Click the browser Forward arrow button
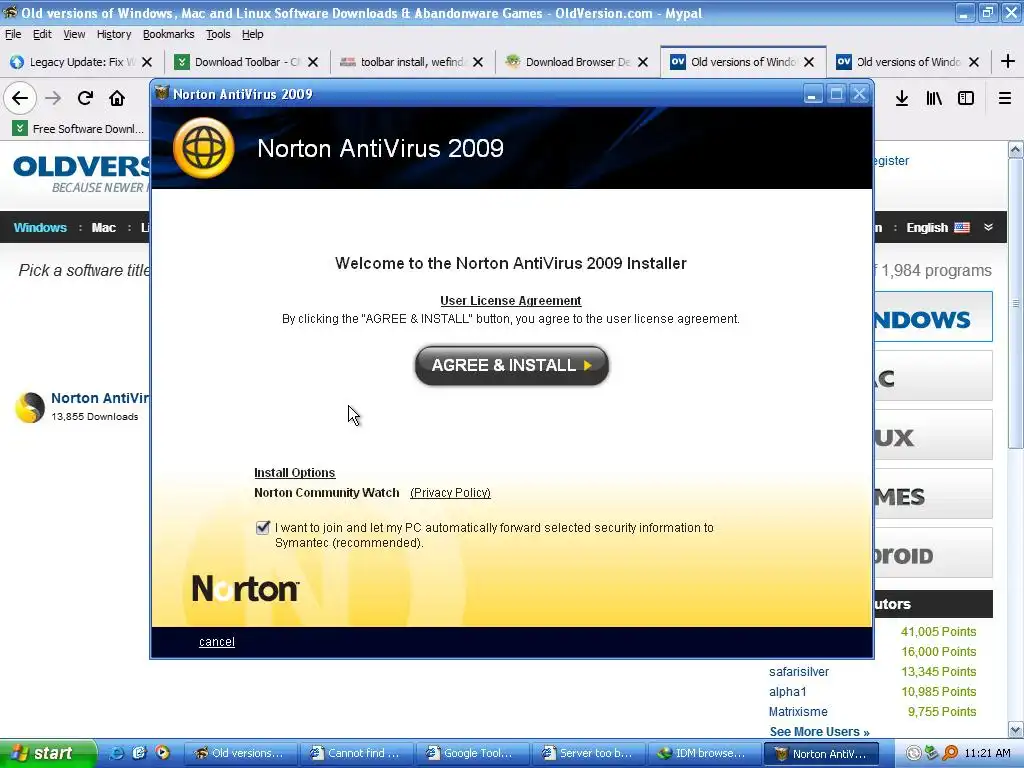This screenshot has height=768, width=1024. pos(53,98)
